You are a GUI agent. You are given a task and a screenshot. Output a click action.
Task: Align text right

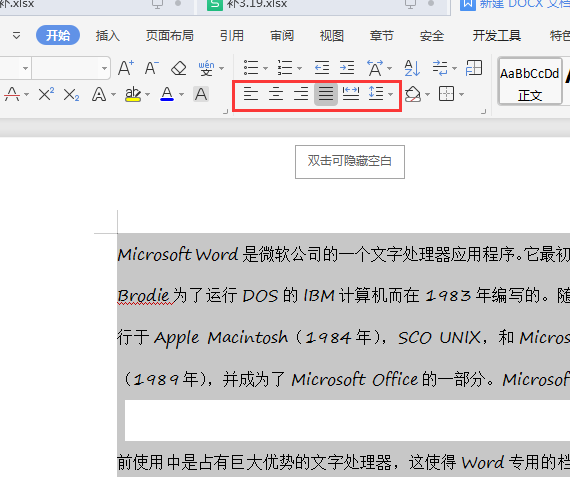(x=301, y=94)
